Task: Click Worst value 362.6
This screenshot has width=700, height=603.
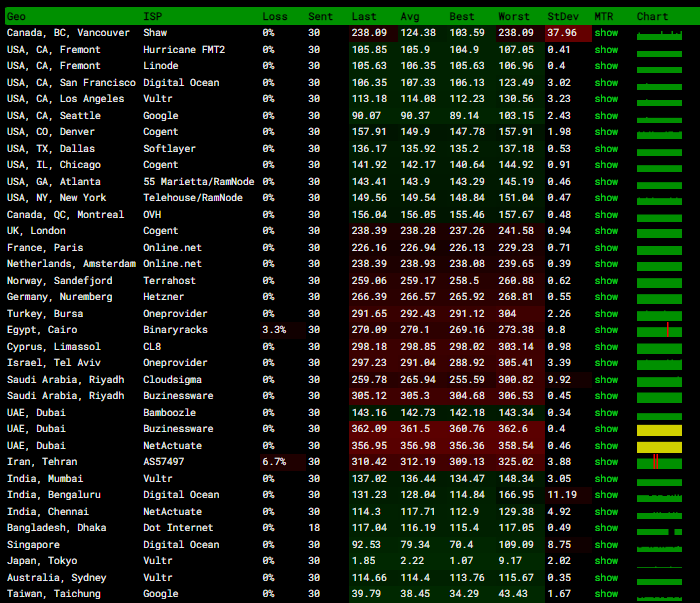Action: pos(513,429)
